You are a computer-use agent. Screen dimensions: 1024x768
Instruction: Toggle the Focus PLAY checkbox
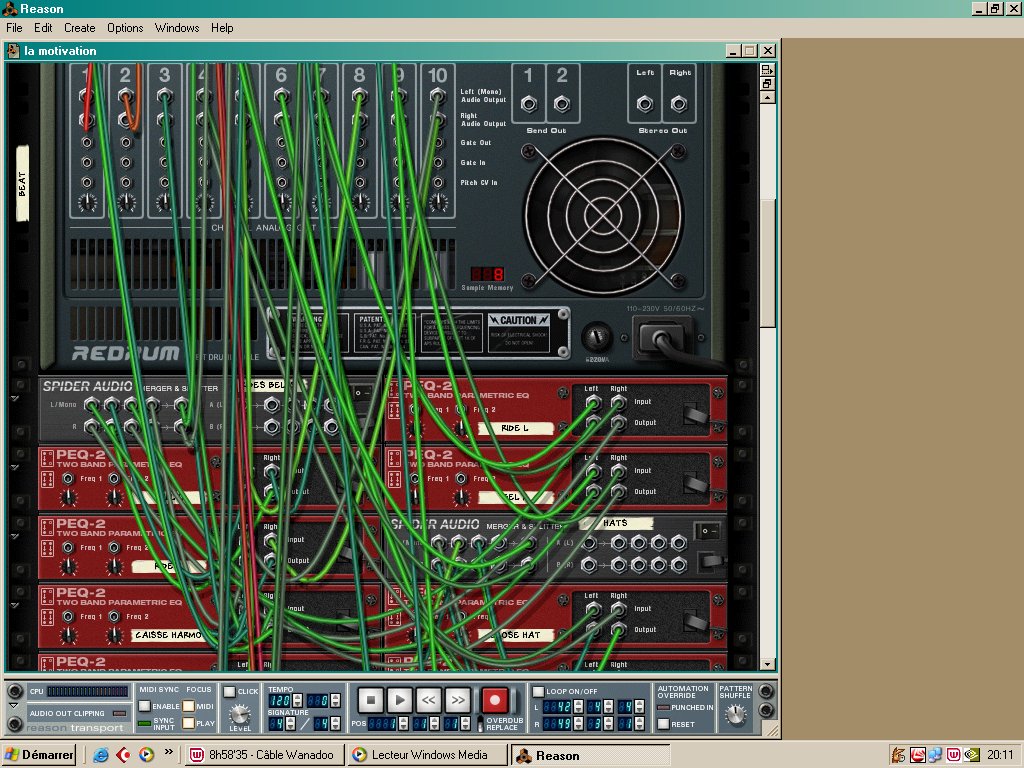click(x=188, y=723)
